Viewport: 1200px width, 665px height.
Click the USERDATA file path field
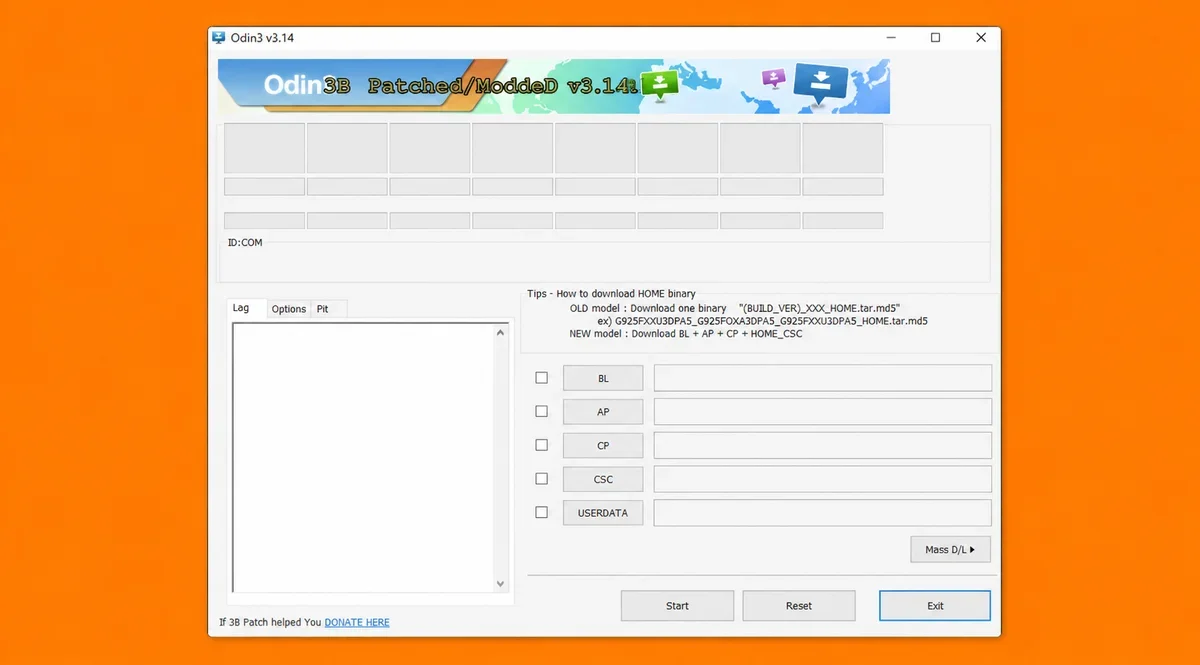tap(823, 512)
